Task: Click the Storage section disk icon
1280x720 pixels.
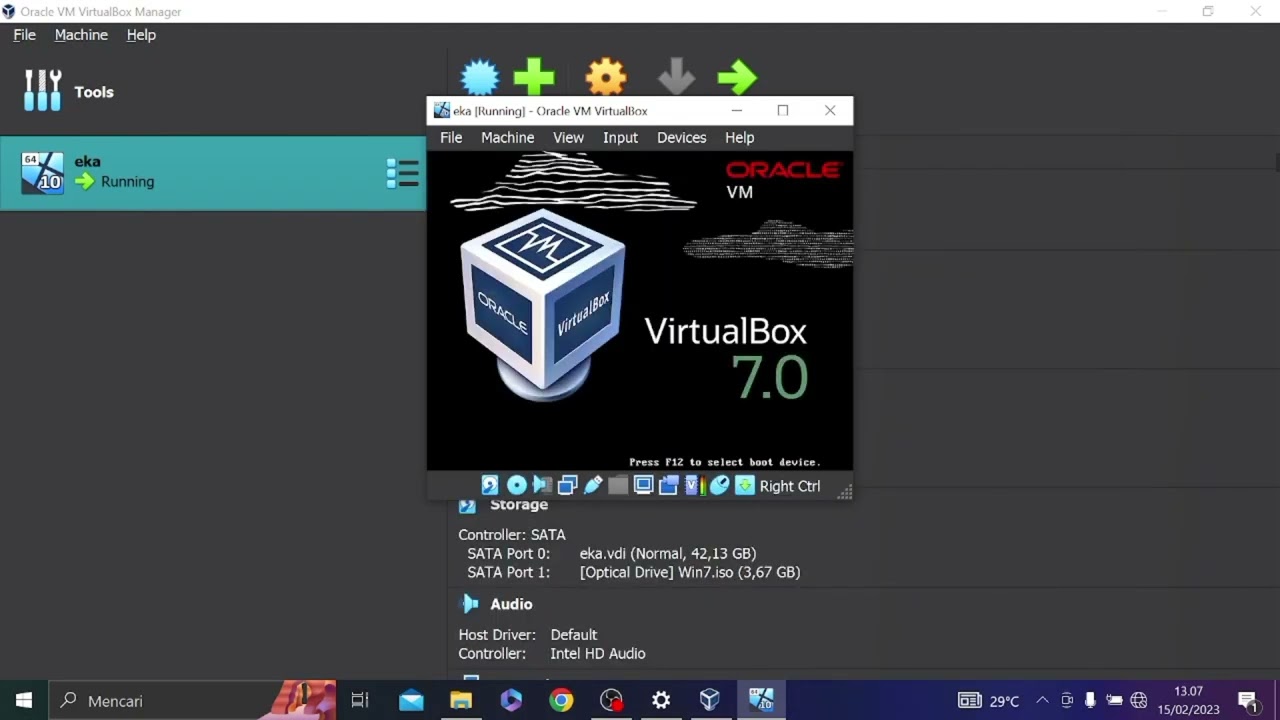Action: coord(468,506)
